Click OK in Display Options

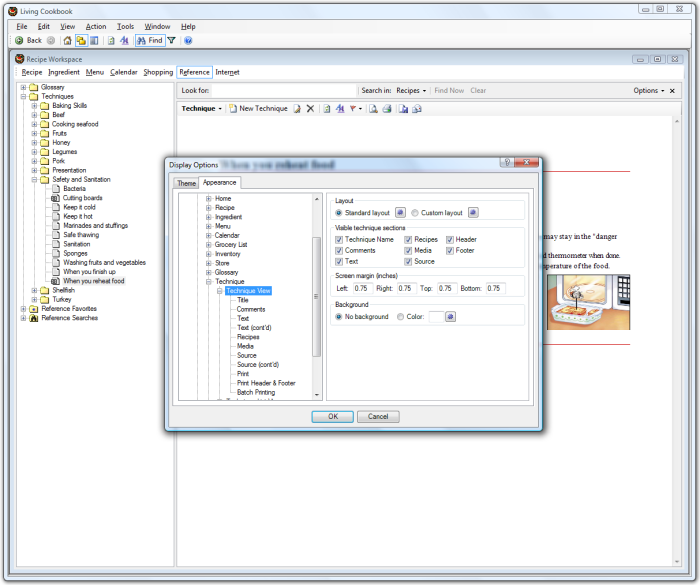pyautogui.click(x=333, y=417)
